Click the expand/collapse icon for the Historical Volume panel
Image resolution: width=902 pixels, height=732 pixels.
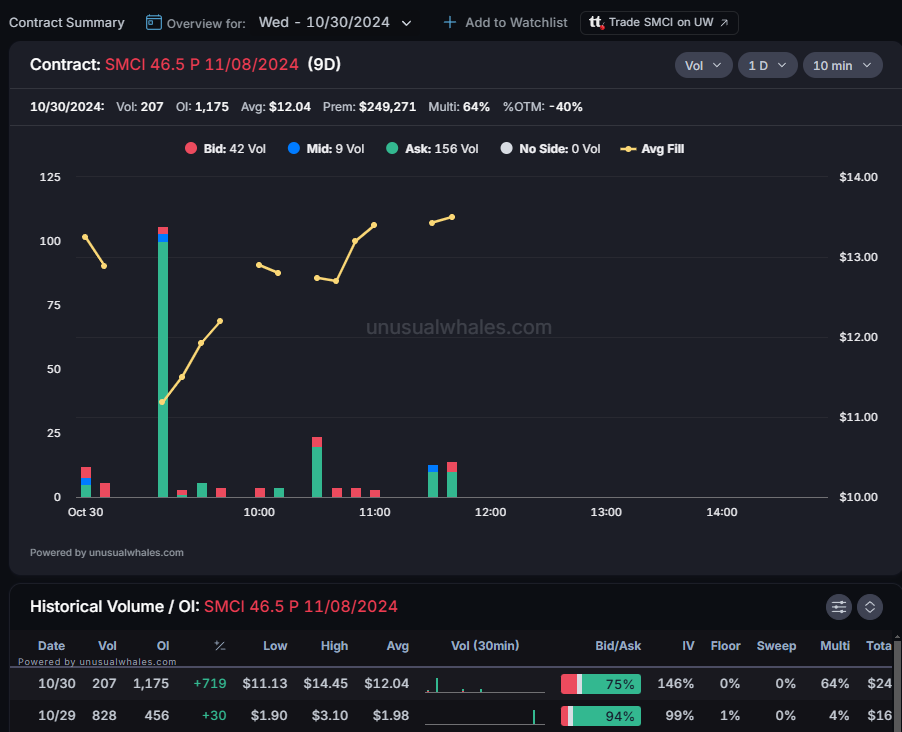click(870, 607)
